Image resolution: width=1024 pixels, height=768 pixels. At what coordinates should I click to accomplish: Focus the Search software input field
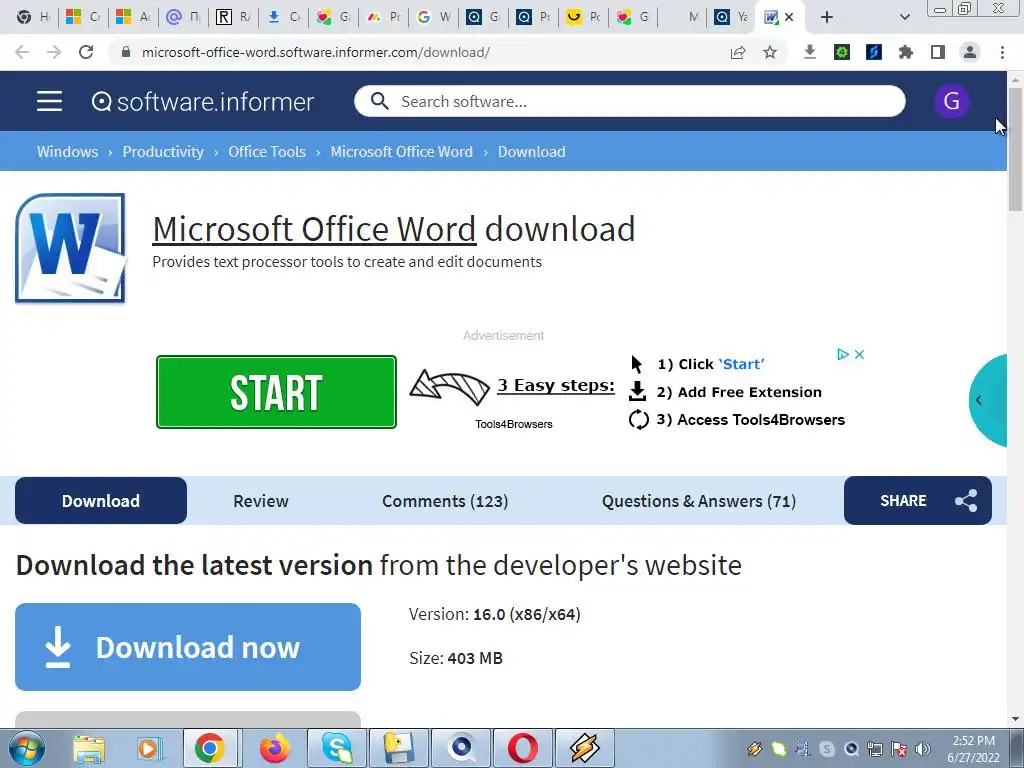point(630,101)
